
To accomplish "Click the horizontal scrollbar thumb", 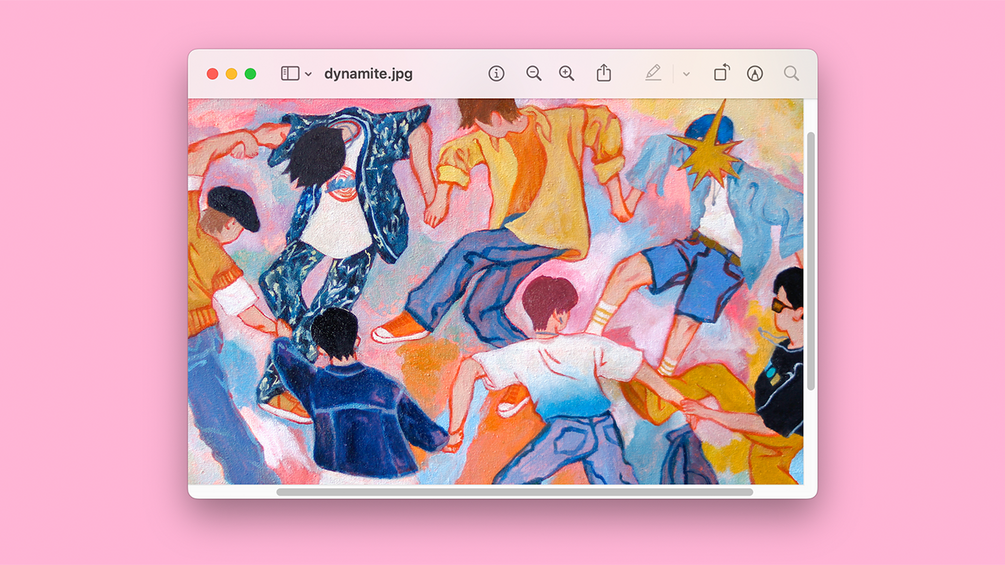I will point(515,492).
